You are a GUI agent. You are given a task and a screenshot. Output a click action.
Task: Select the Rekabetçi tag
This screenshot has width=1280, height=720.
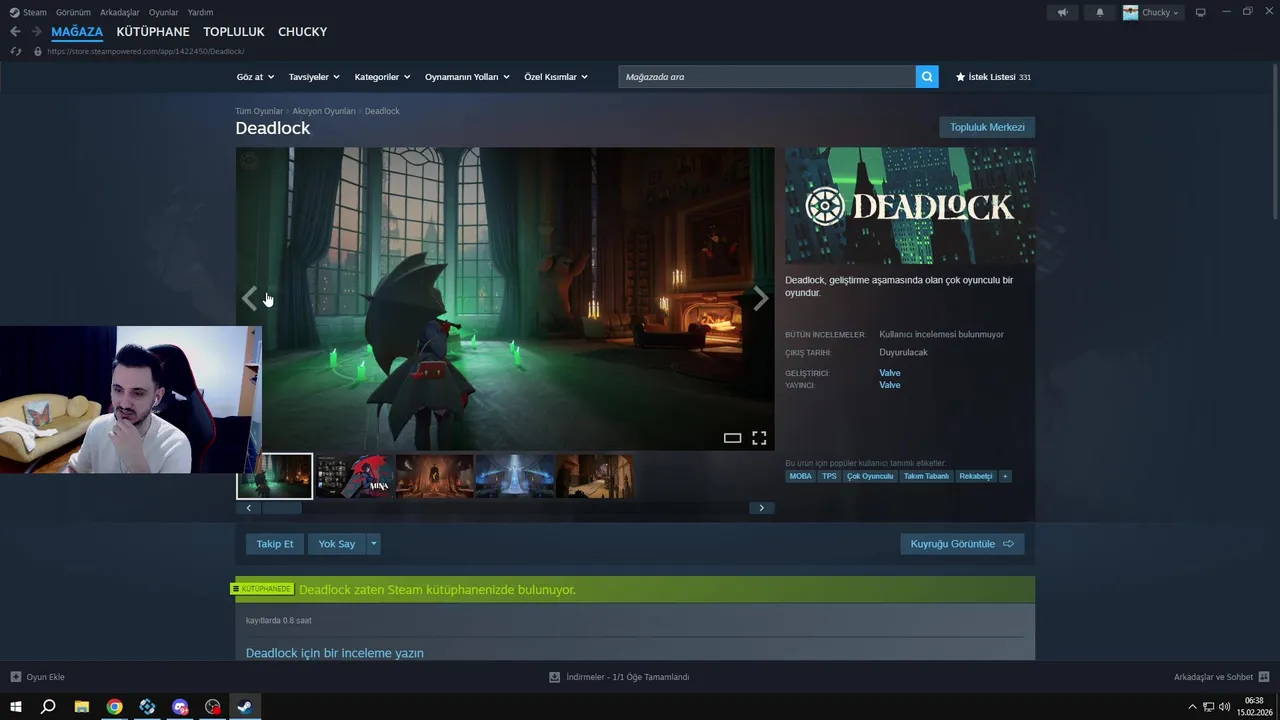976,476
